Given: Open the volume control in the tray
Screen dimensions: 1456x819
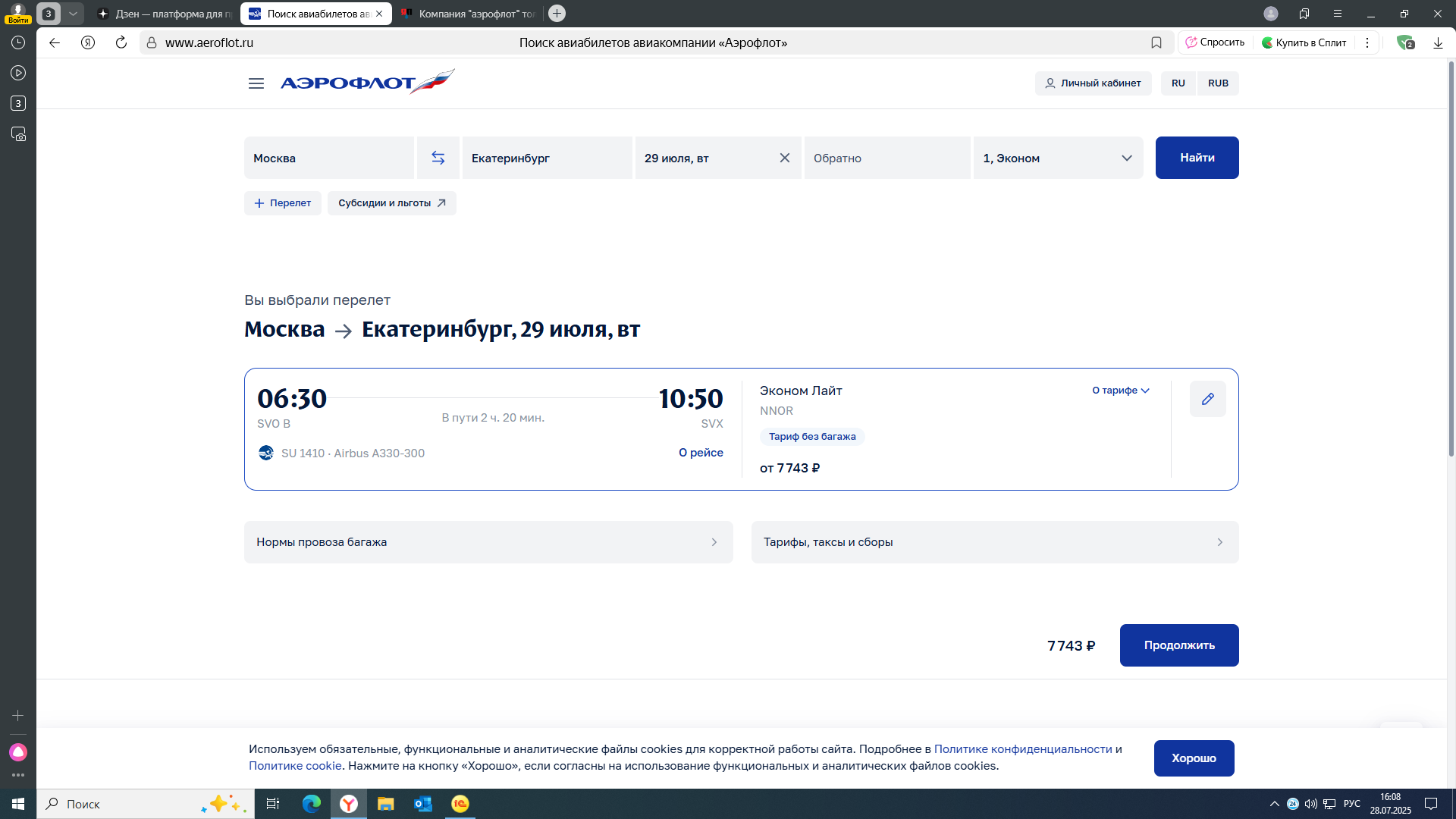Looking at the screenshot, I should pyautogui.click(x=1311, y=804).
